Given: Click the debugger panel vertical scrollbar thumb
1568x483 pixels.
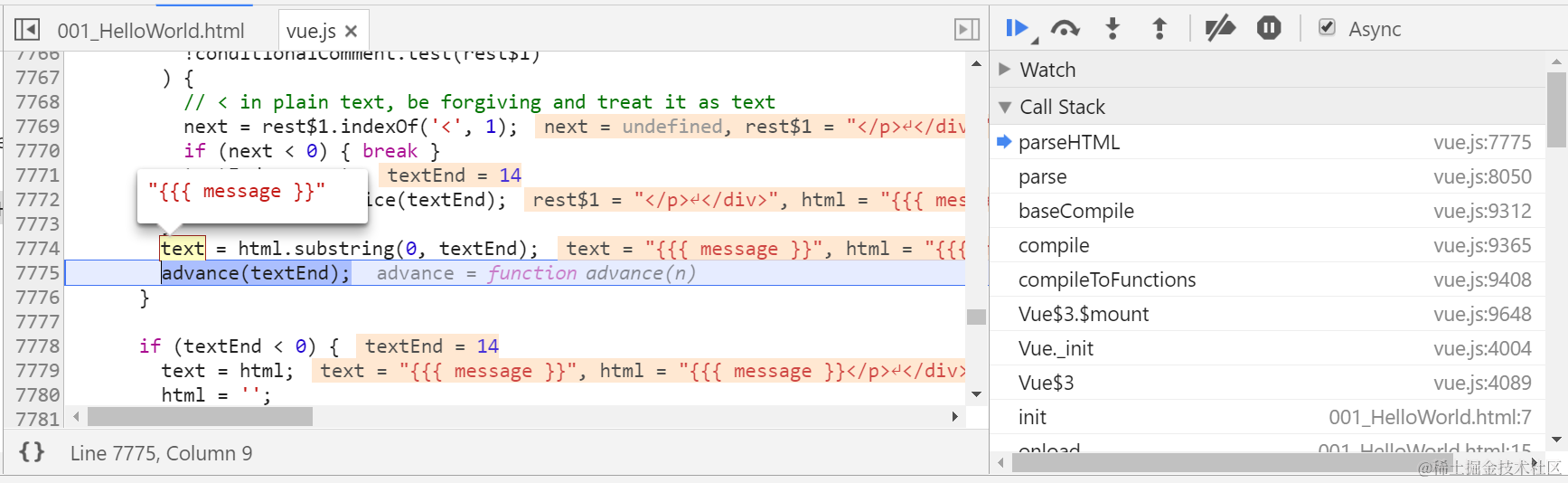Looking at the screenshot, I should [x=1556, y=109].
